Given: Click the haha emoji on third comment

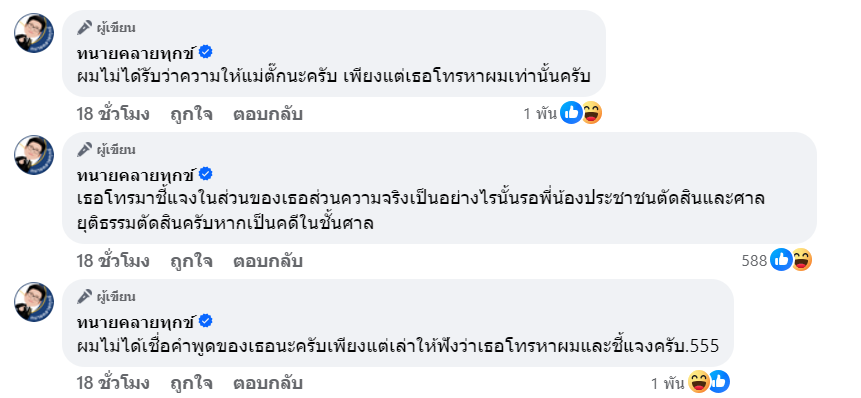Looking at the screenshot, I should (x=698, y=382).
